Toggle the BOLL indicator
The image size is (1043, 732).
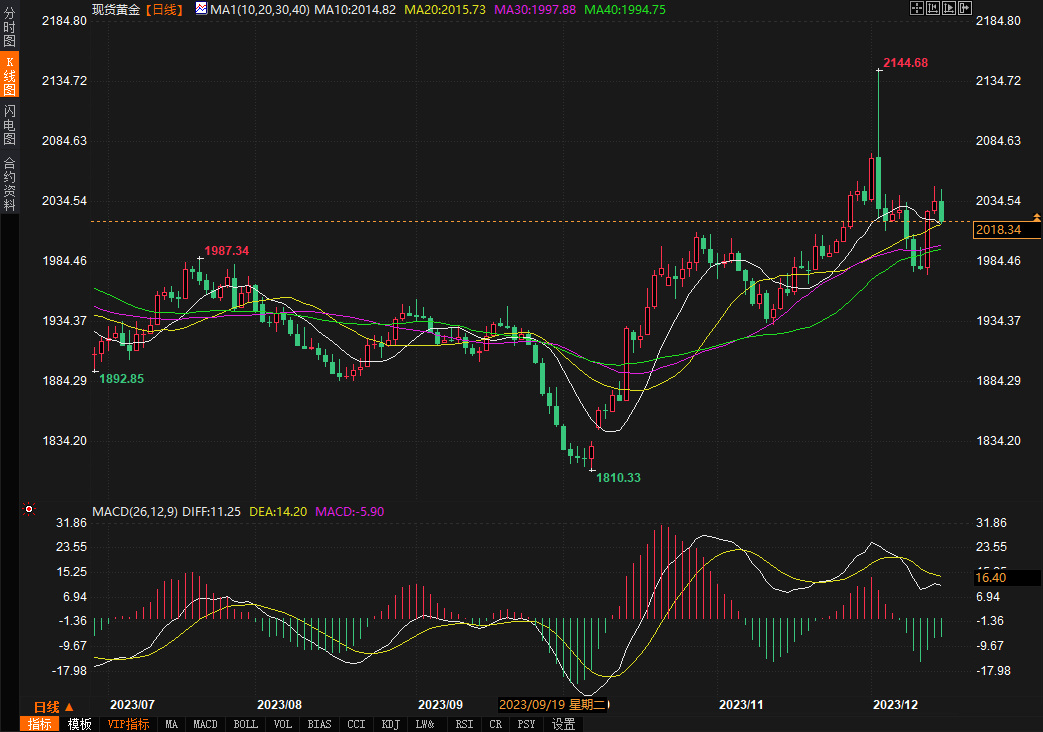245,724
